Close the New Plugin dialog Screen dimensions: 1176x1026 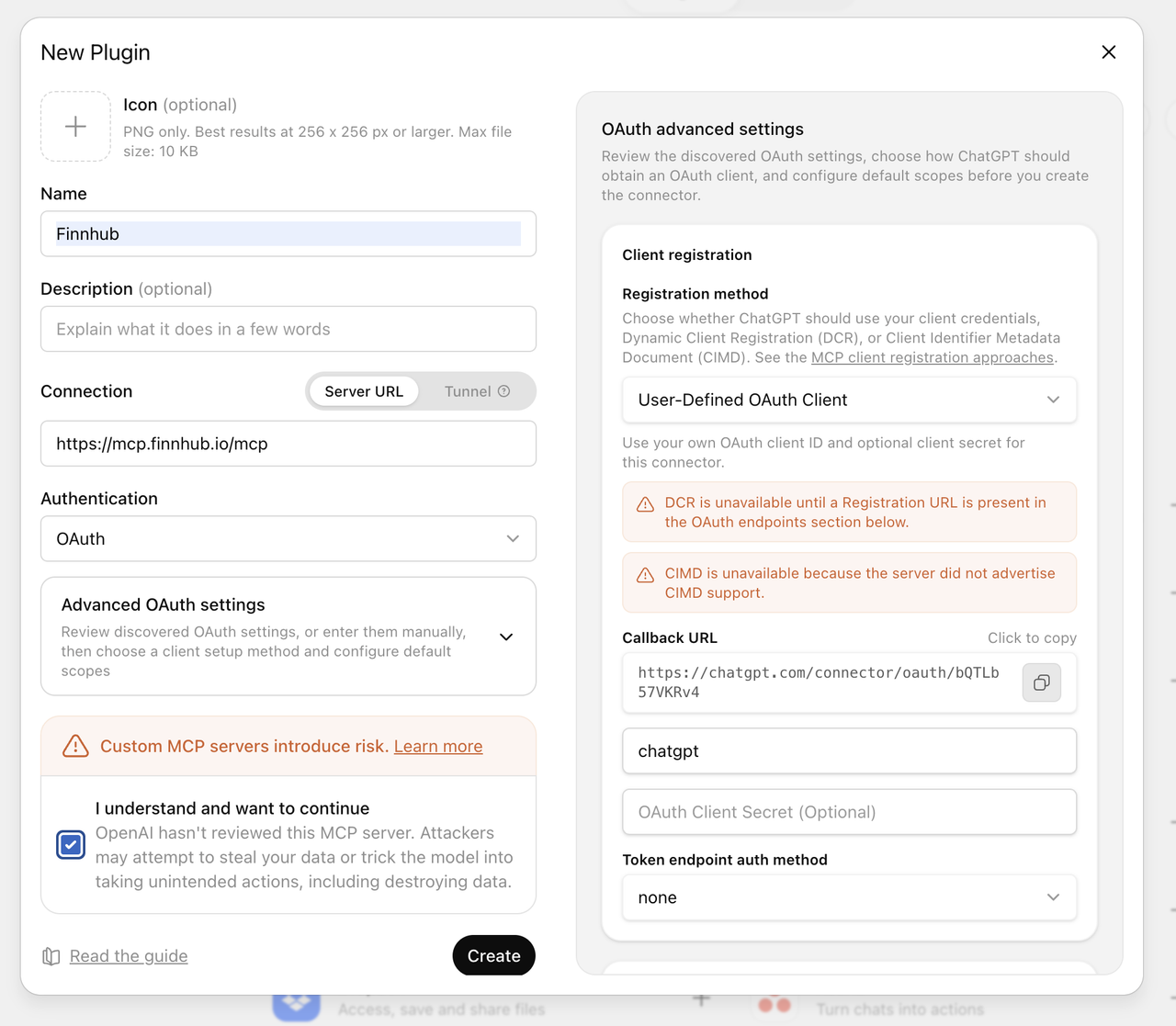(1109, 52)
